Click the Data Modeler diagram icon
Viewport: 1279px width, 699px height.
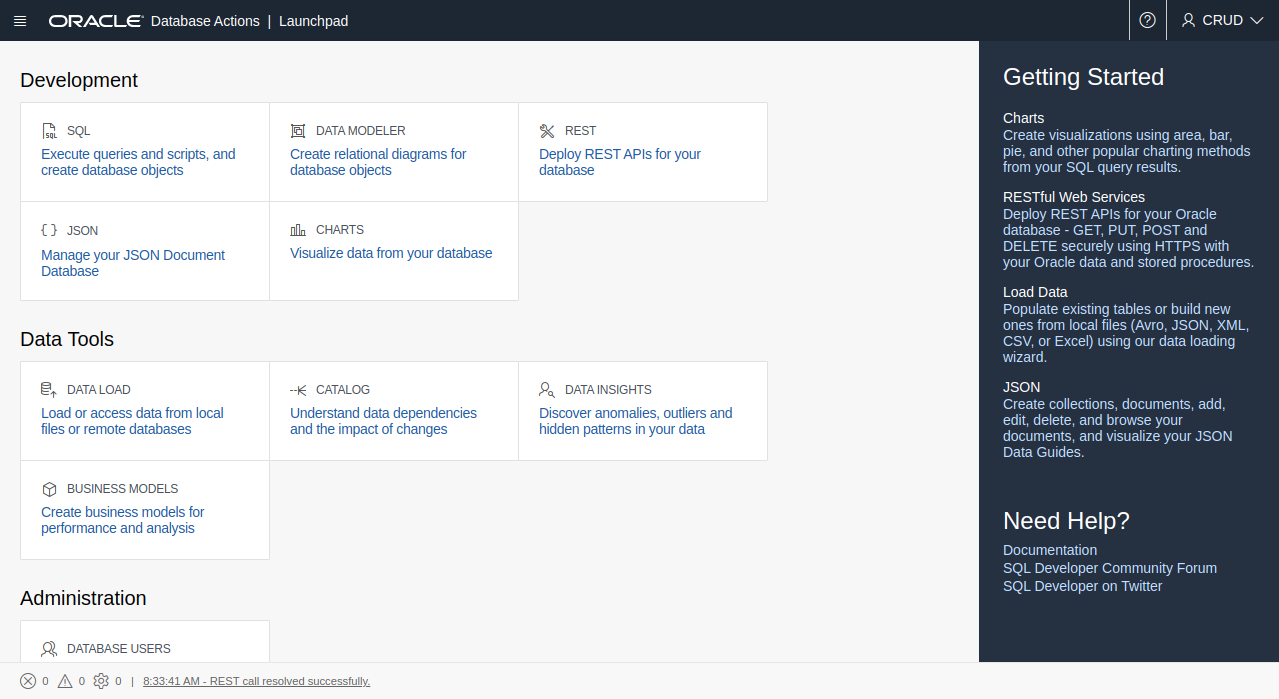(x=298, y=131)
